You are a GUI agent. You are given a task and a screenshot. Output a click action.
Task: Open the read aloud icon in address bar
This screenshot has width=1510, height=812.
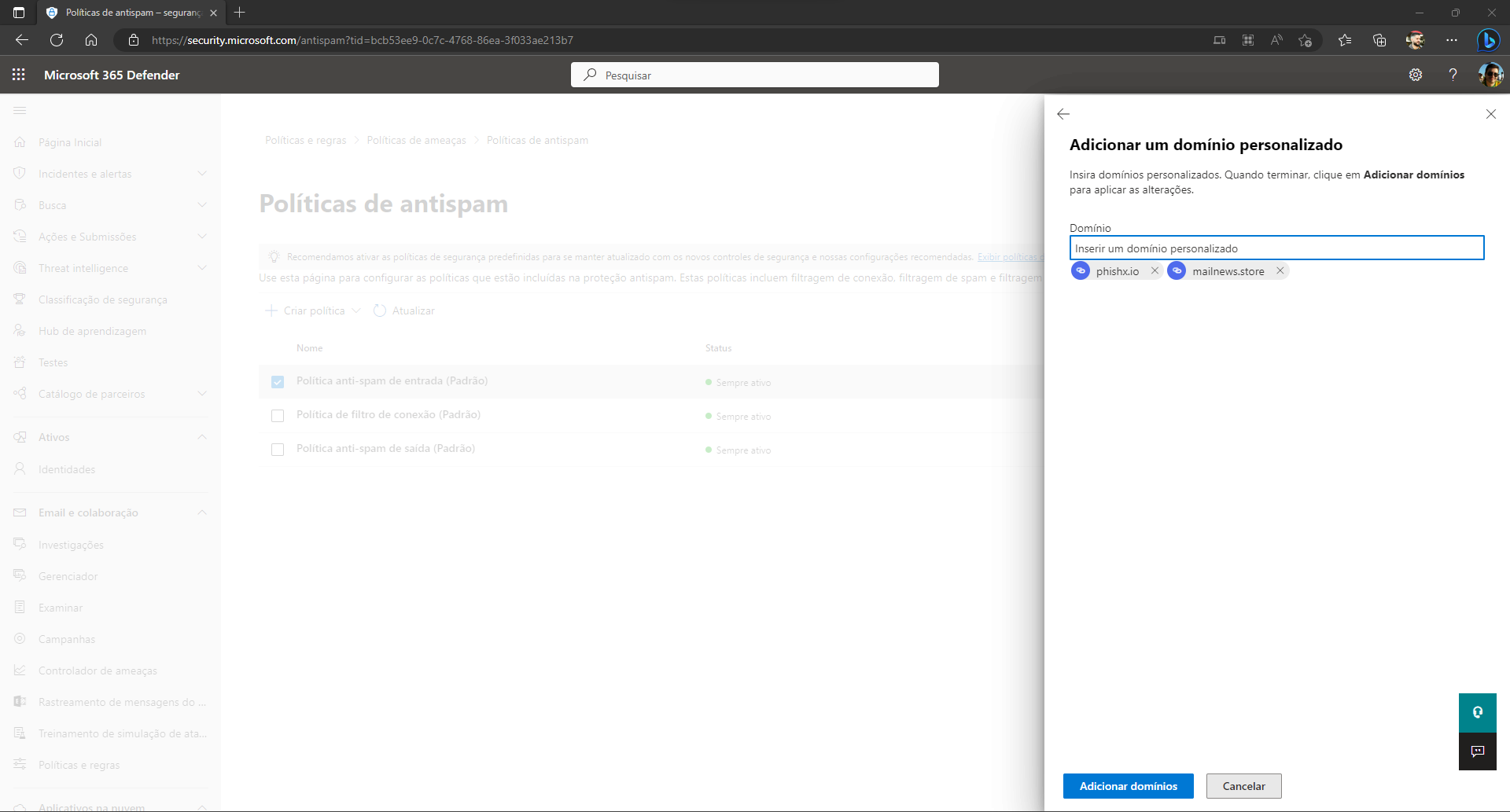[x=1276, y=40]
